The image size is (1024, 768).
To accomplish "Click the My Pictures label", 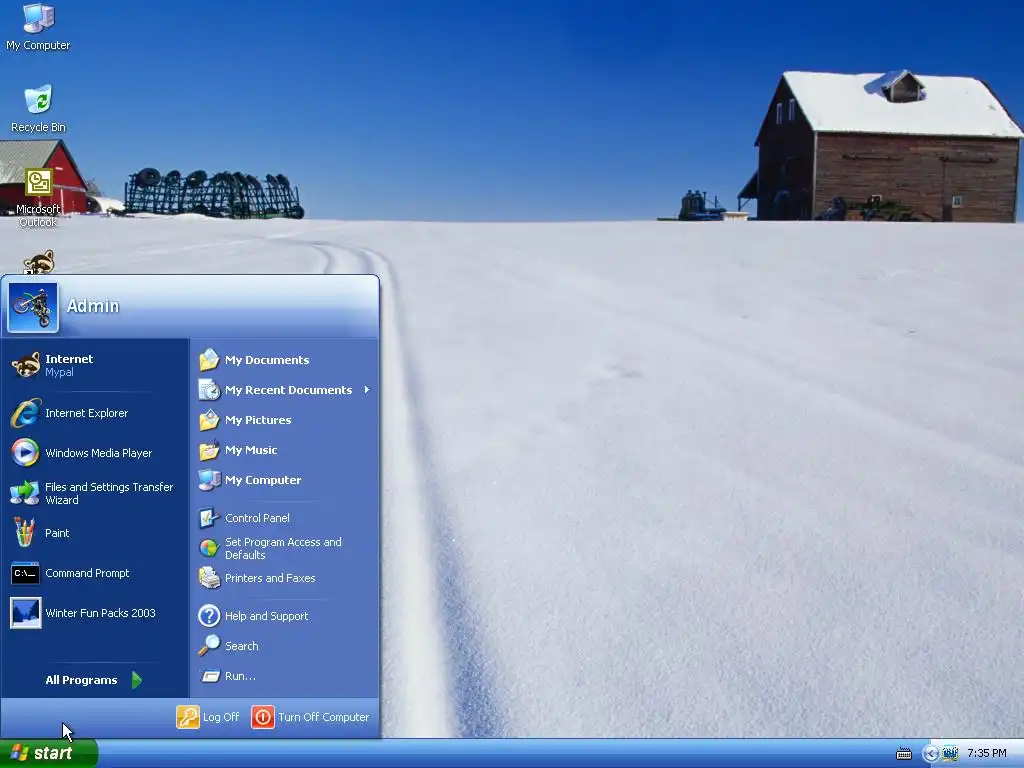I will [x=258, y=420].
